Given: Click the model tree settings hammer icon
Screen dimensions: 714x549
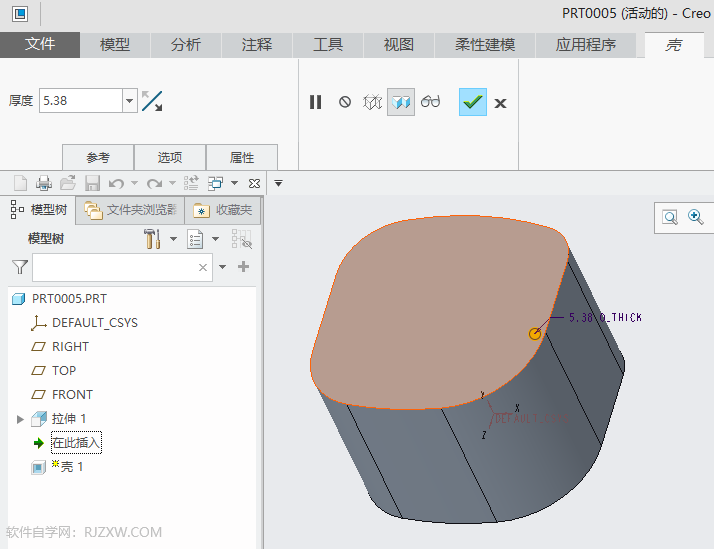Looking at the screenshot, I should click(153, 239).
